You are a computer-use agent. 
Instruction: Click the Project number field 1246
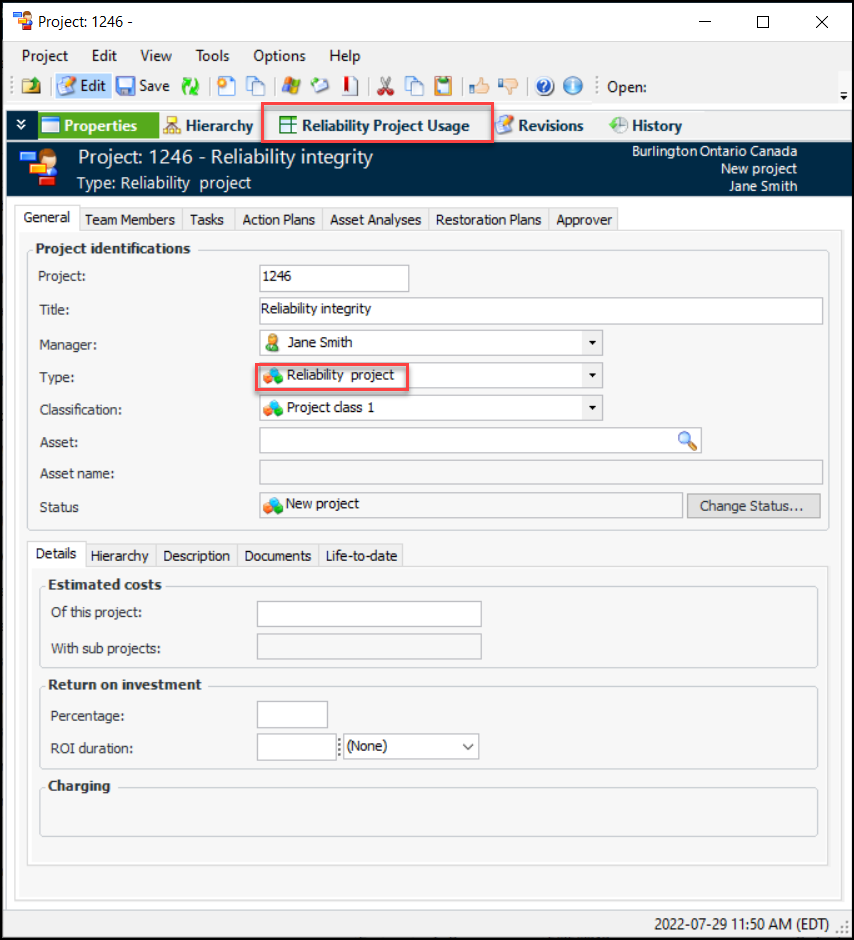pyautogui.click(x=334, y=278)
